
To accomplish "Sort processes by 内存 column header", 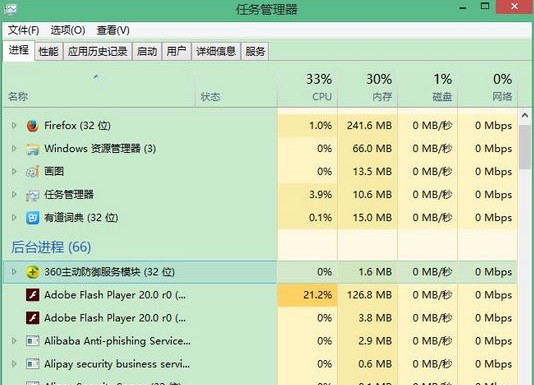I will pos(367,87).
